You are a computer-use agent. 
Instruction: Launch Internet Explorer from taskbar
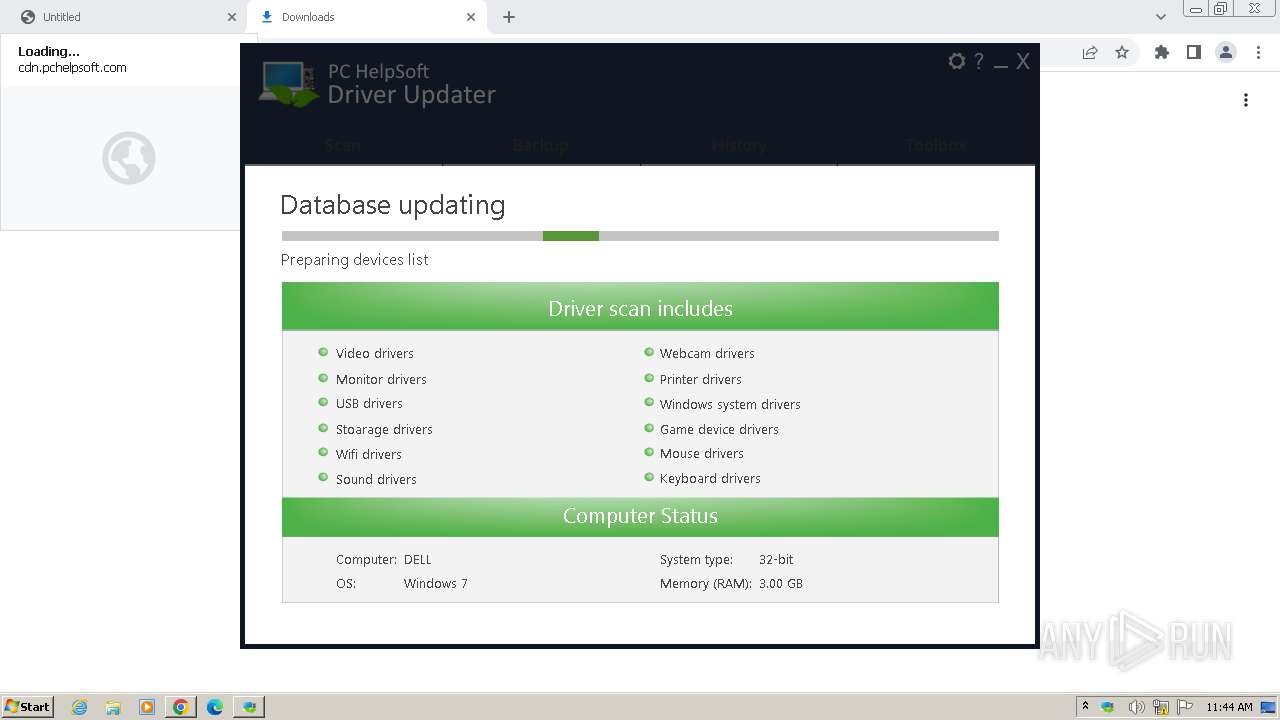(79, 707)
